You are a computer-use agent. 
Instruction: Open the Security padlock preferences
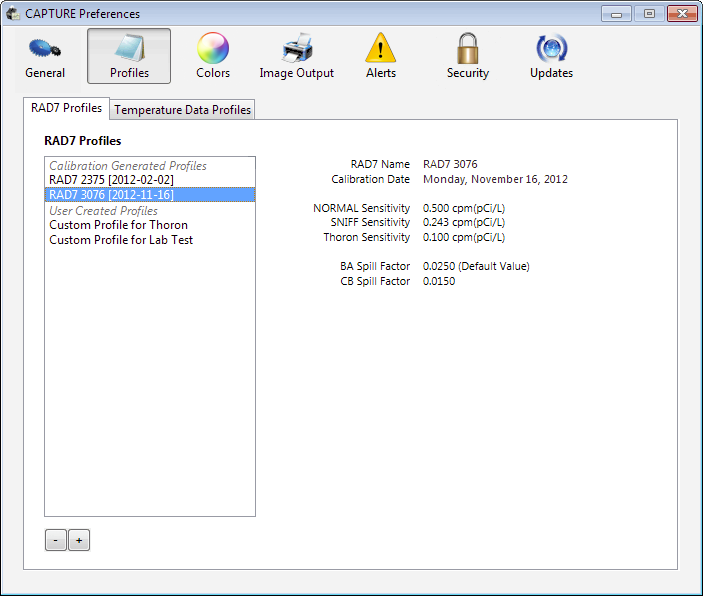[x=468, y=57]
